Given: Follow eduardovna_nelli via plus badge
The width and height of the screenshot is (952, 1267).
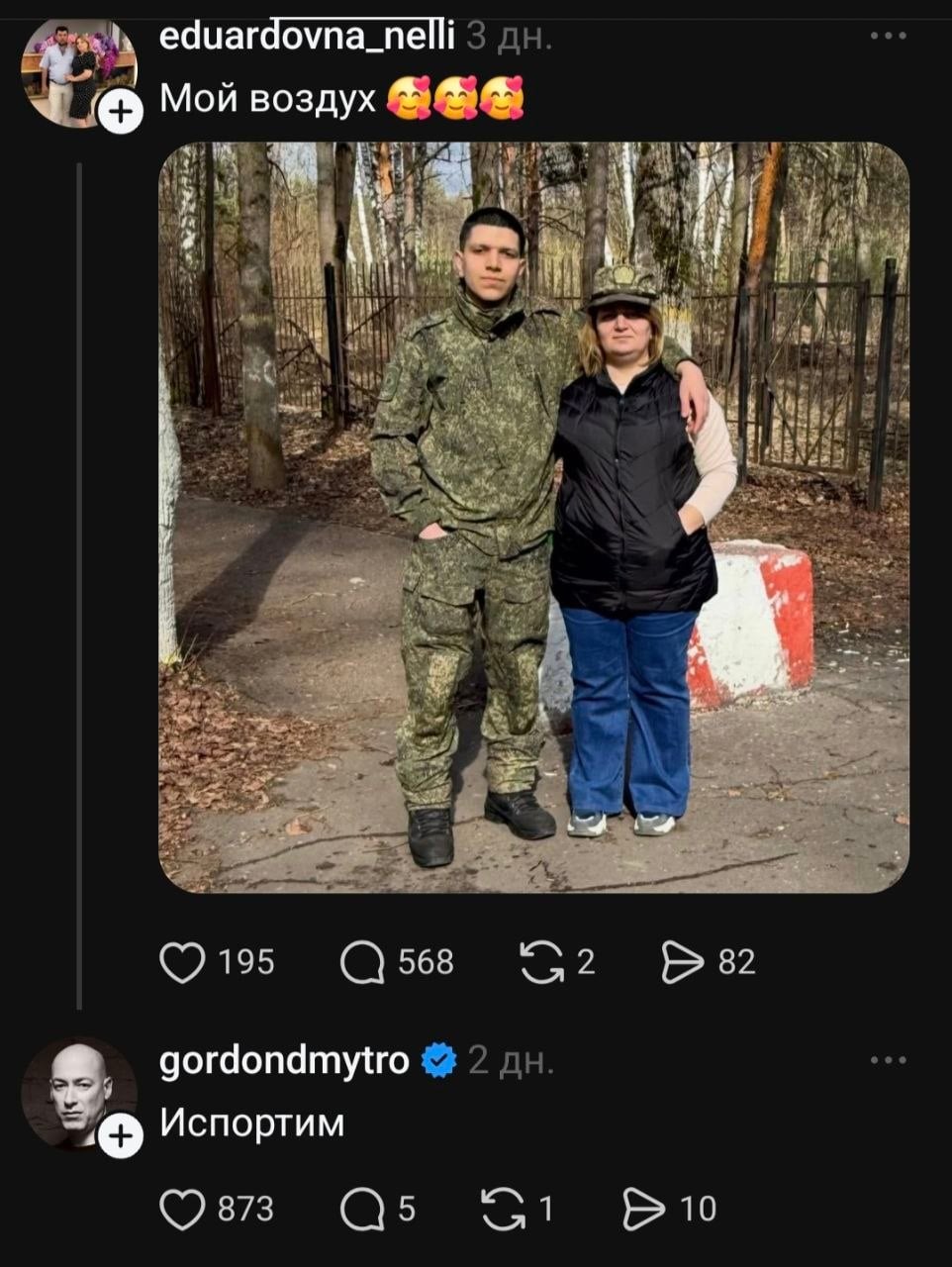Looking at the screenshot, I should pos(121,112).
